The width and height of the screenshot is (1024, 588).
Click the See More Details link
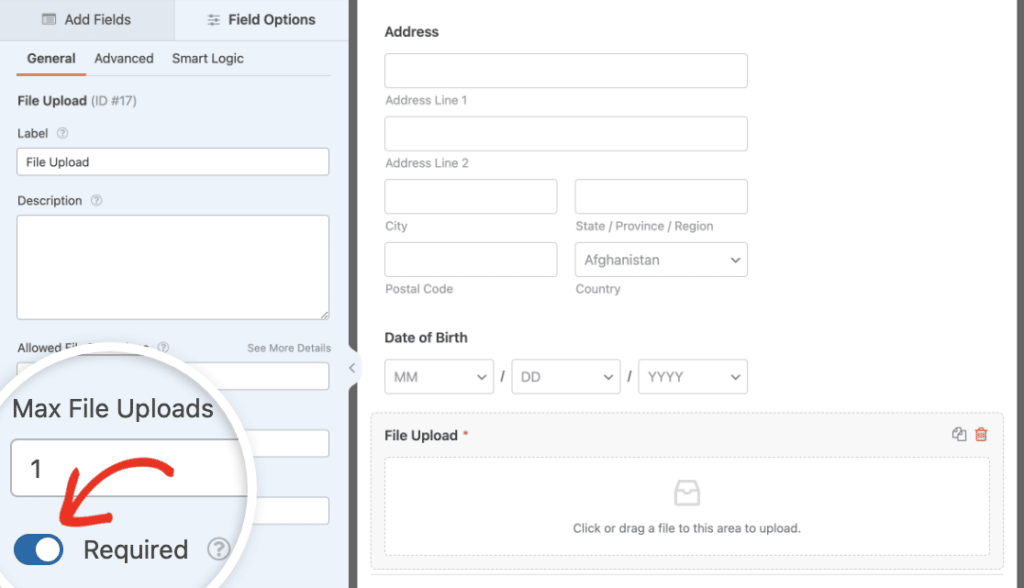click(288, 348)
